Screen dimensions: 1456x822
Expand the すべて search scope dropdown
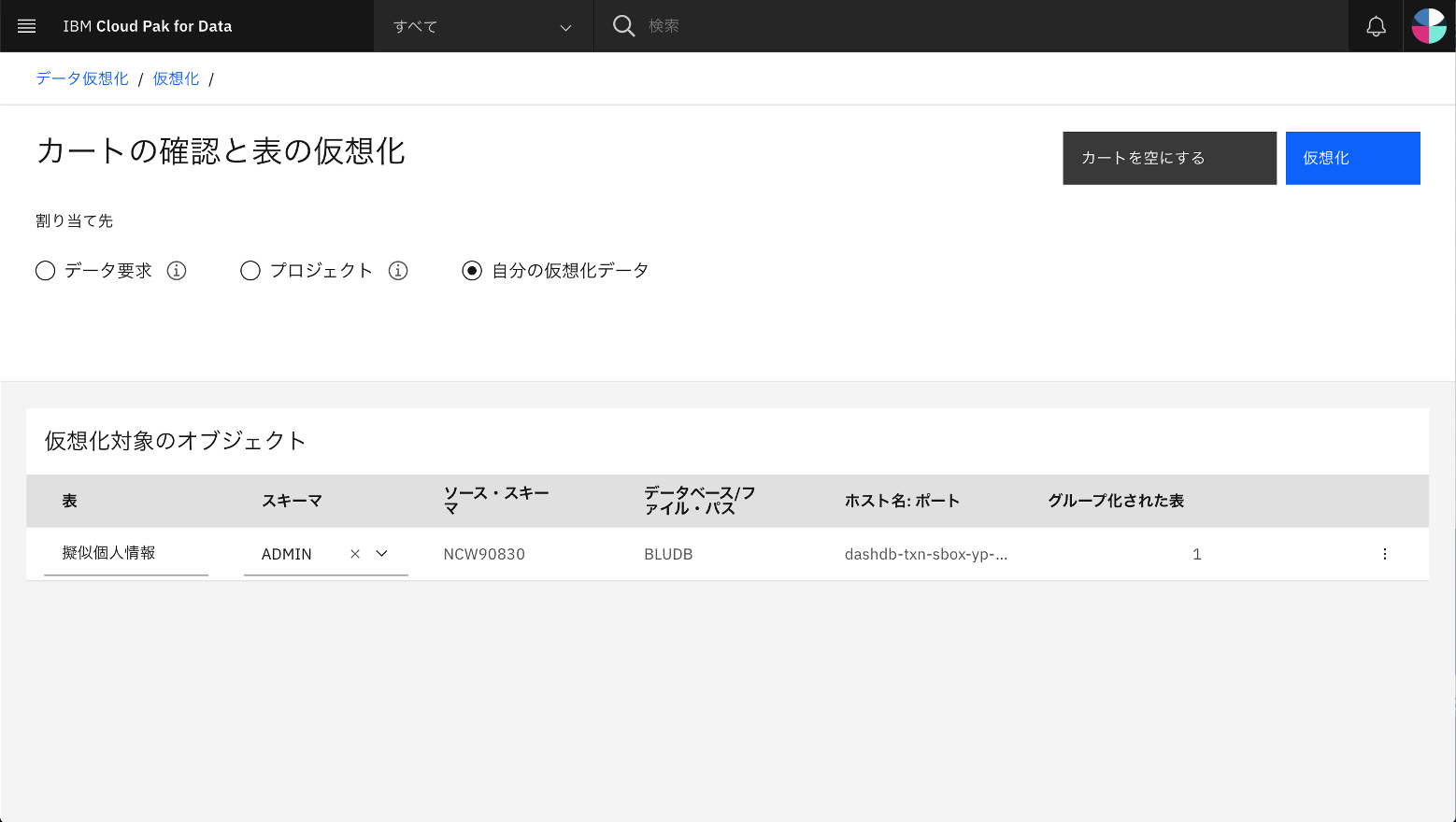(x=564, y=27)
